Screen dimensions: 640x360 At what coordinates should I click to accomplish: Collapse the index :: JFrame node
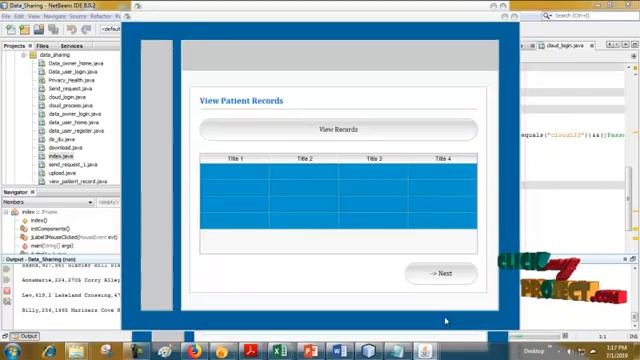tap(6, 212)
